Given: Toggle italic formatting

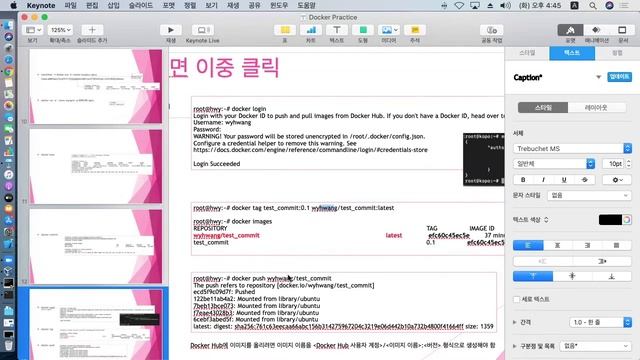Looking at the screenshot, I should (x=543, y=180).
